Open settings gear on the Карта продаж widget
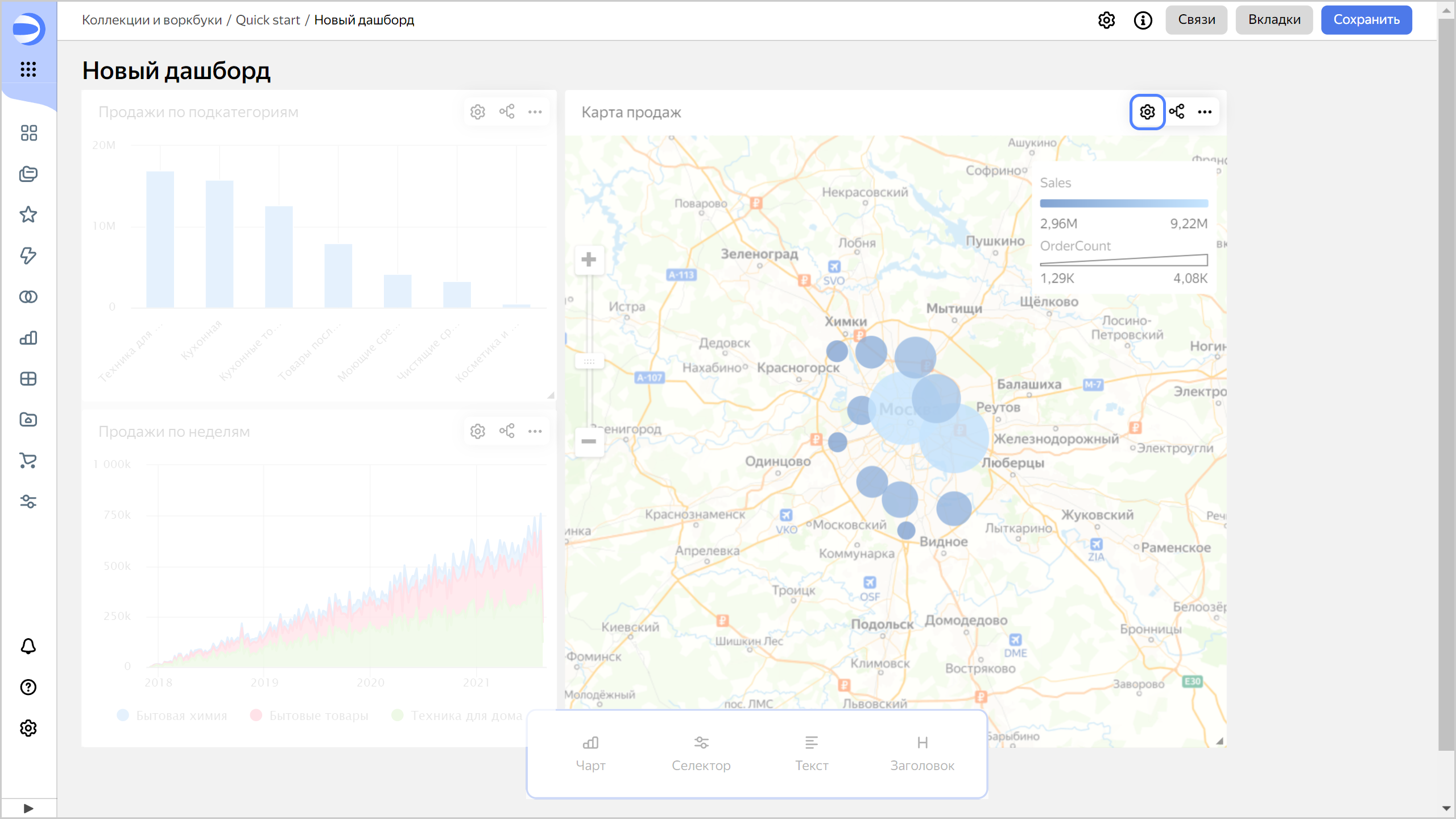Image resolution: width=1456 pixels, height=819 pixels. click(x=1147, y=112)
